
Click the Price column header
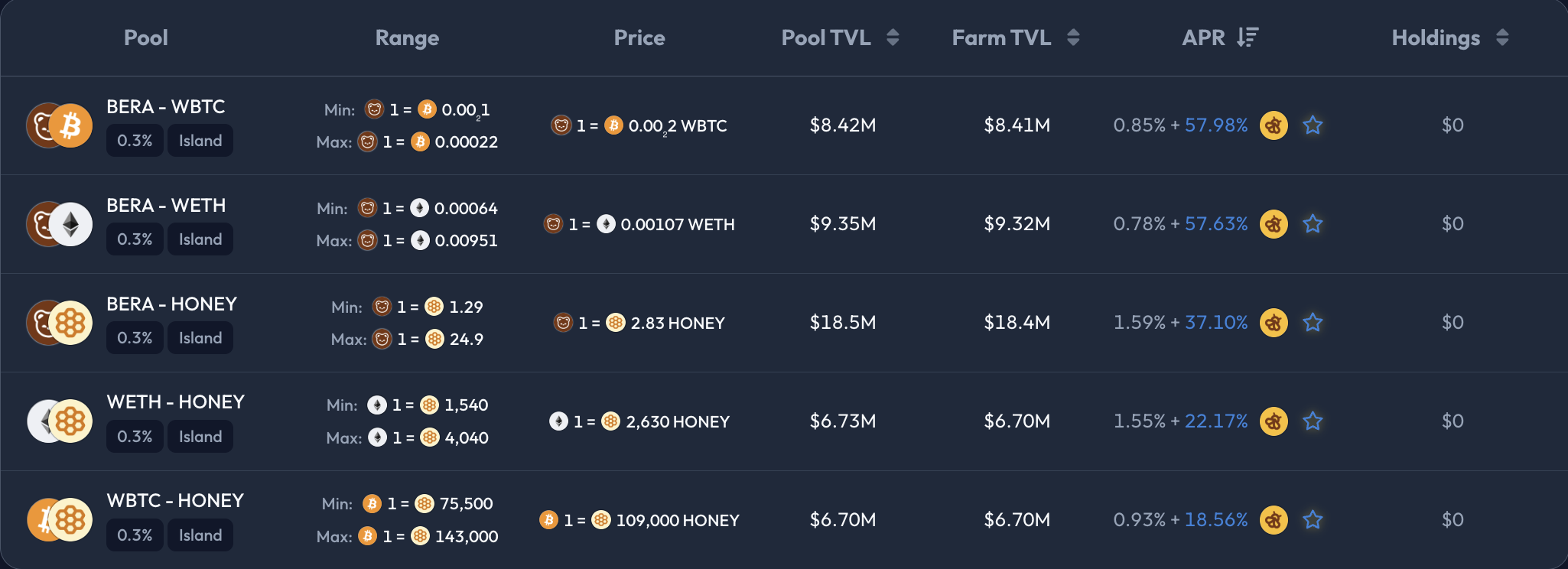point(639,37)
